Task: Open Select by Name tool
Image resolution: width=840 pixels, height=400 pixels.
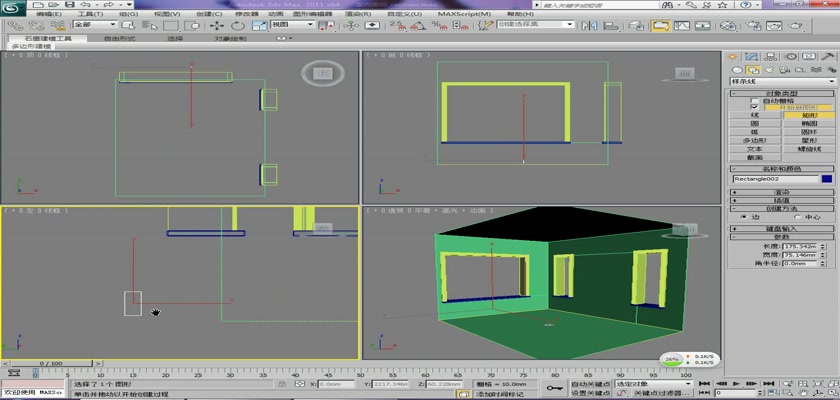Action: tap(149, 25)
